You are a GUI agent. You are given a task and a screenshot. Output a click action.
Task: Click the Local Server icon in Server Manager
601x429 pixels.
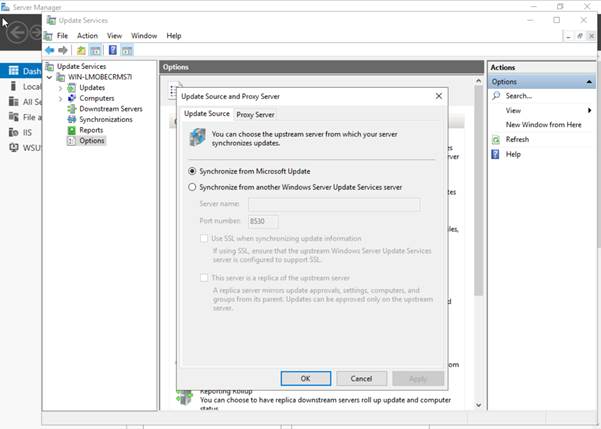tap(13, 86)
